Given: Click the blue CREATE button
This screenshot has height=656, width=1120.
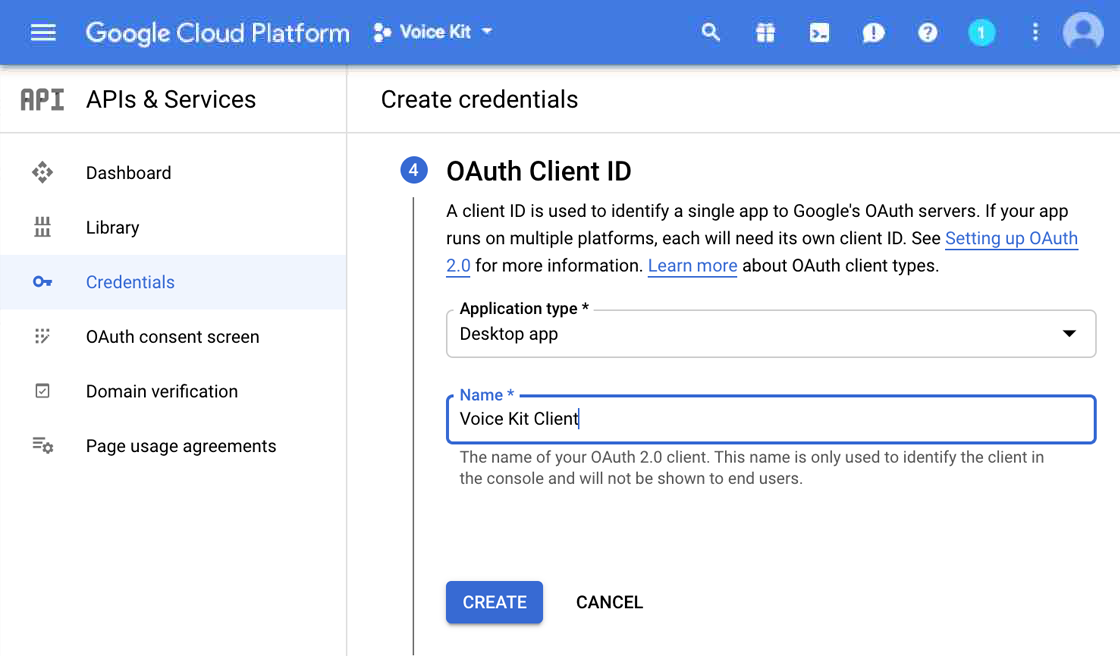Looking at the screenshot, I should [x=494, y=602].
